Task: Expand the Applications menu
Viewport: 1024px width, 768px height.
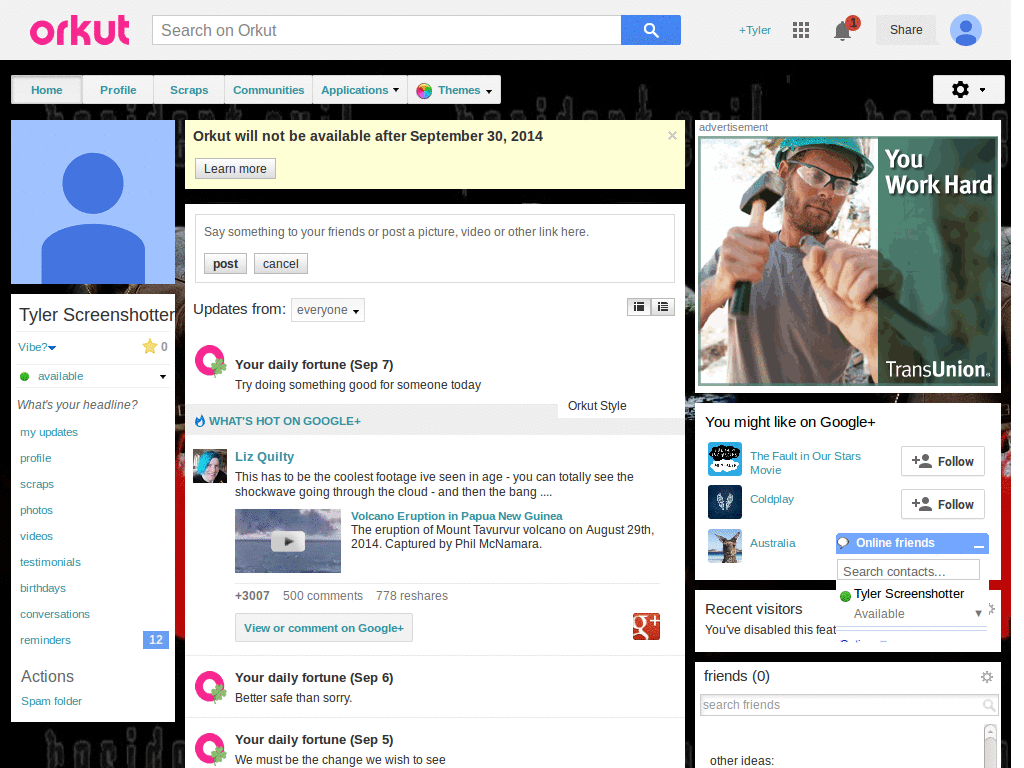Action: click(360, 90)
